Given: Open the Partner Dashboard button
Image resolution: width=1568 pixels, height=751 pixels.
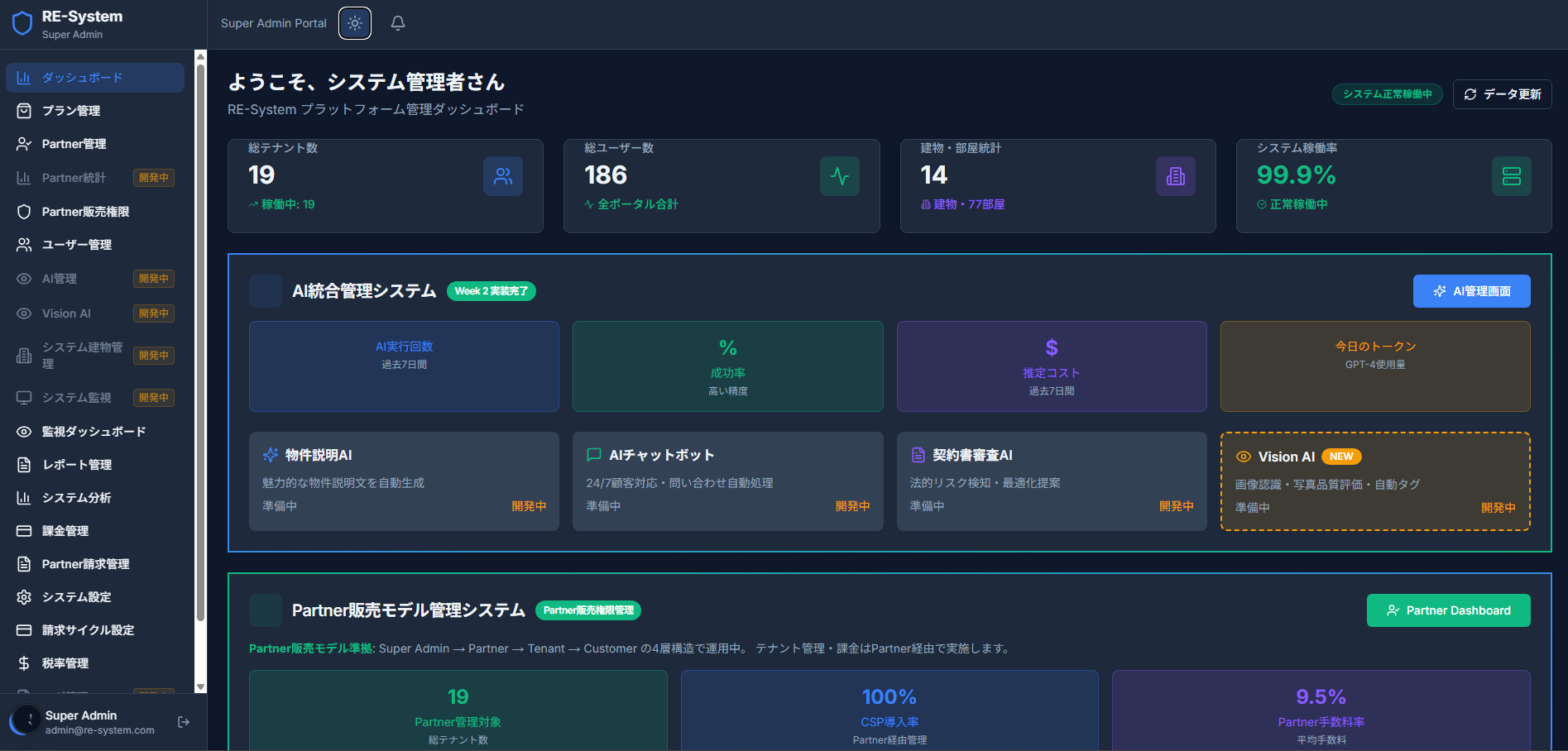Looking at the screenshot, I should tap(1448, 610).
